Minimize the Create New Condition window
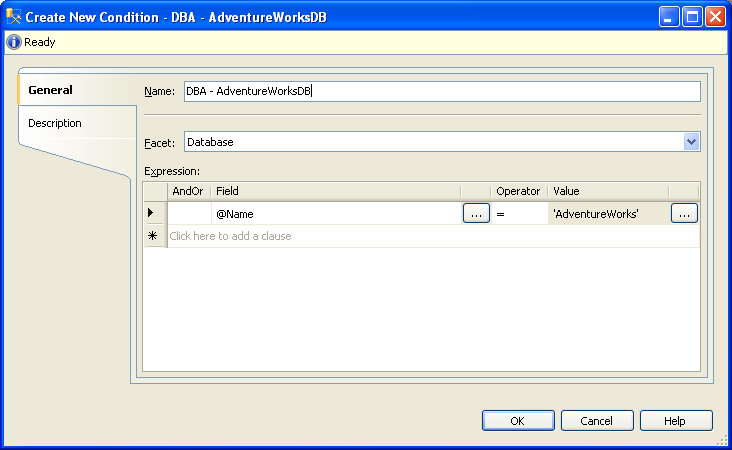 point(669,17)
